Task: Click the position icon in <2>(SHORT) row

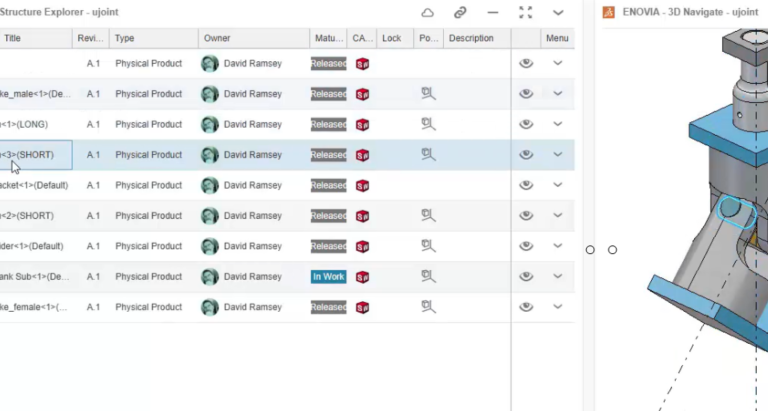Action: click(x=429, y=215)
